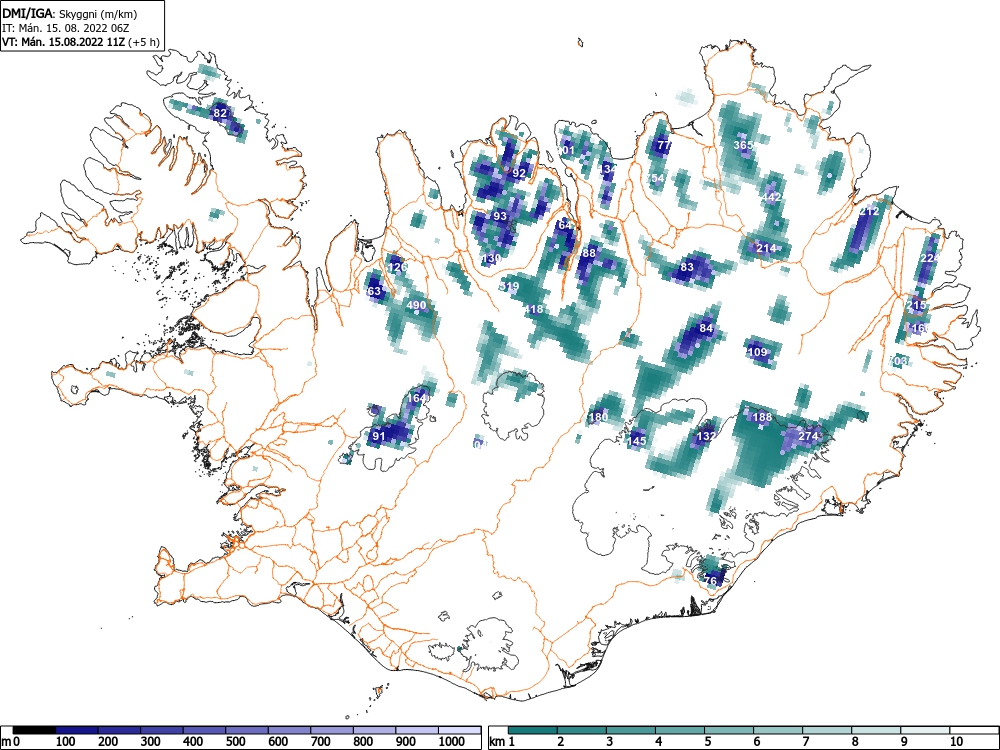The height and width of the screenshot is (750, 1000).
Task: Click the visibility value '84' on the map
Action: pos(706,328)
